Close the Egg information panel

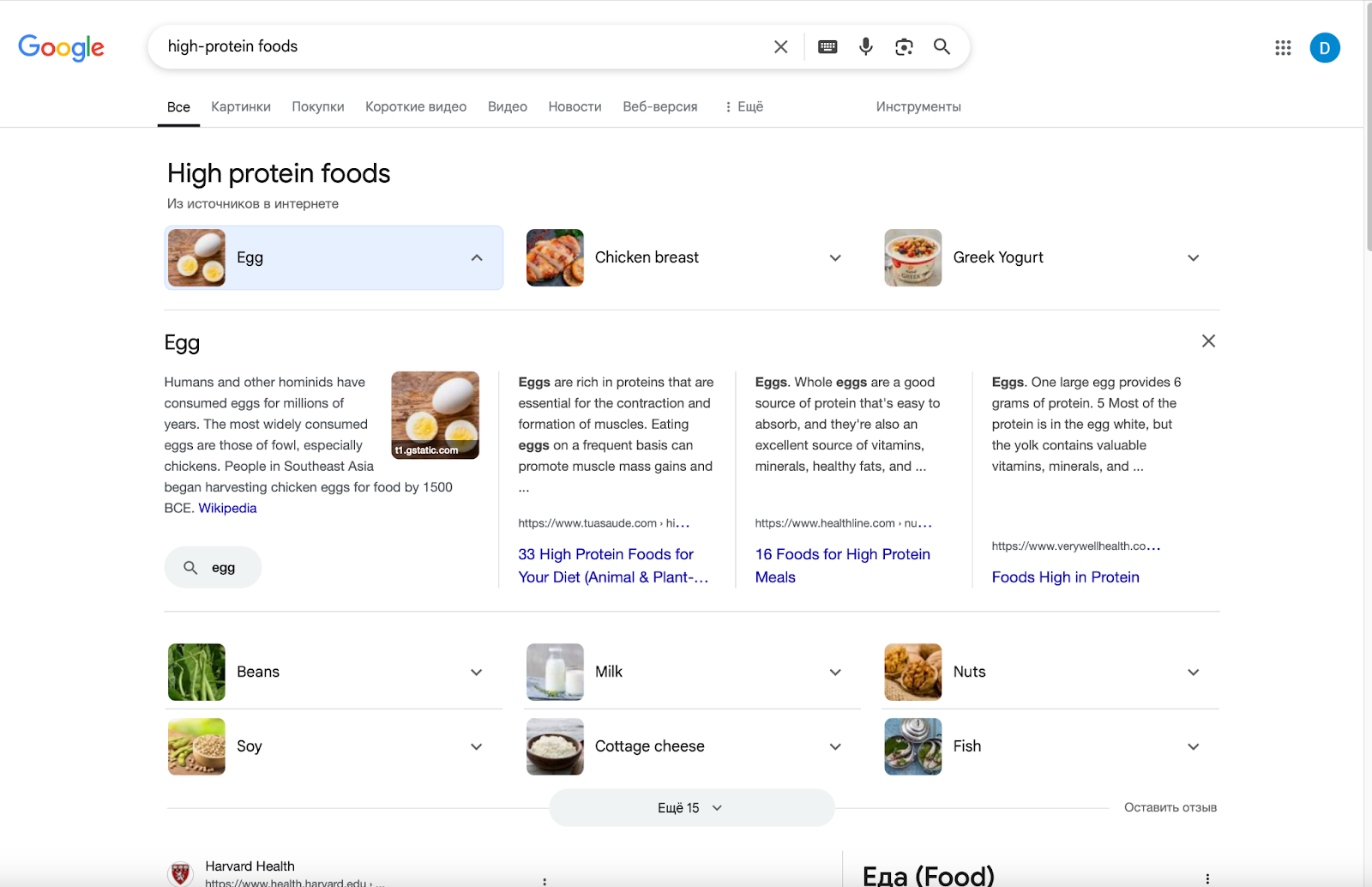(x=1208, y=341)
